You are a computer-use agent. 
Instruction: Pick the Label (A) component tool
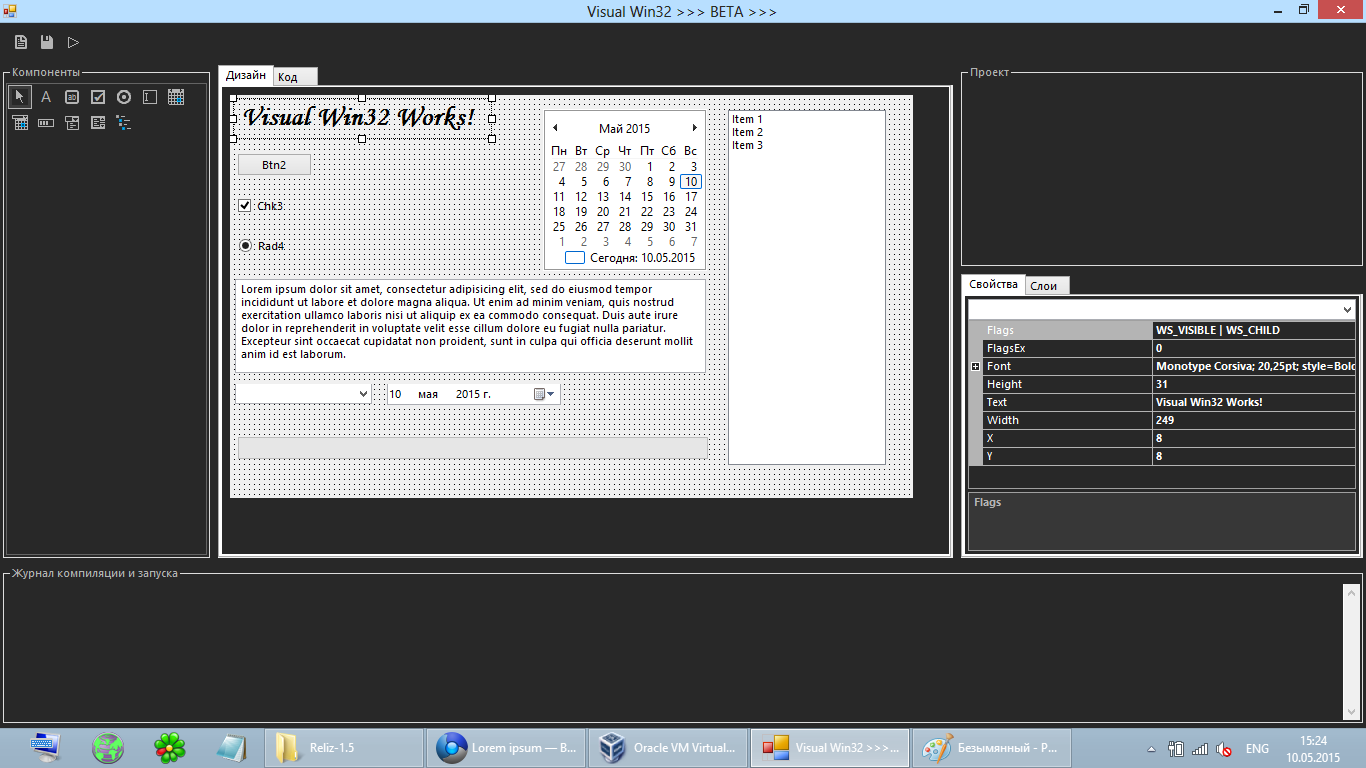point(46,97)
